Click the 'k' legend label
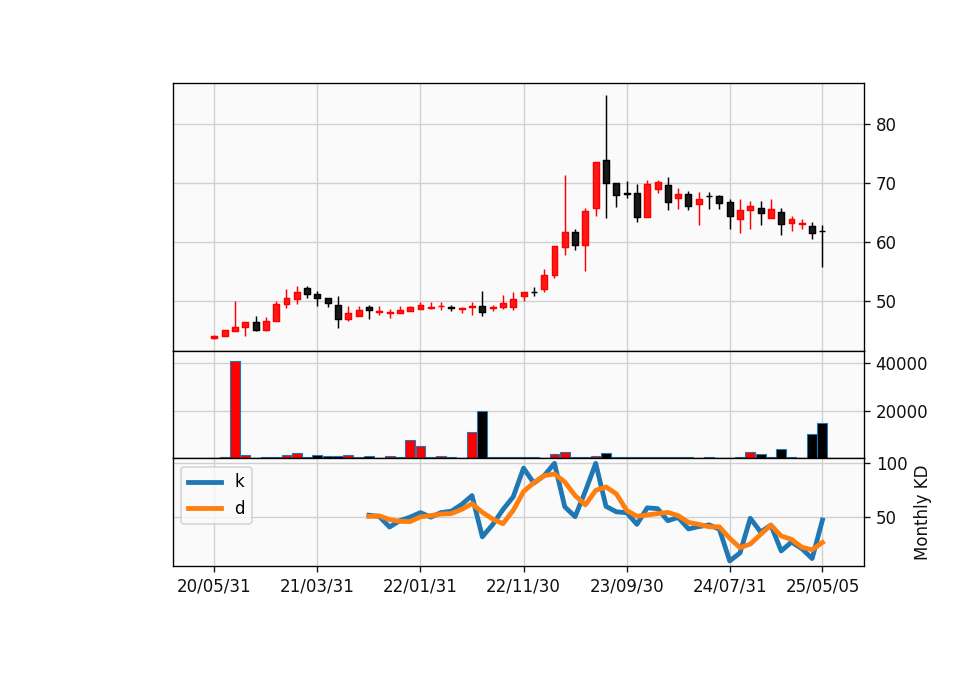 239,482
